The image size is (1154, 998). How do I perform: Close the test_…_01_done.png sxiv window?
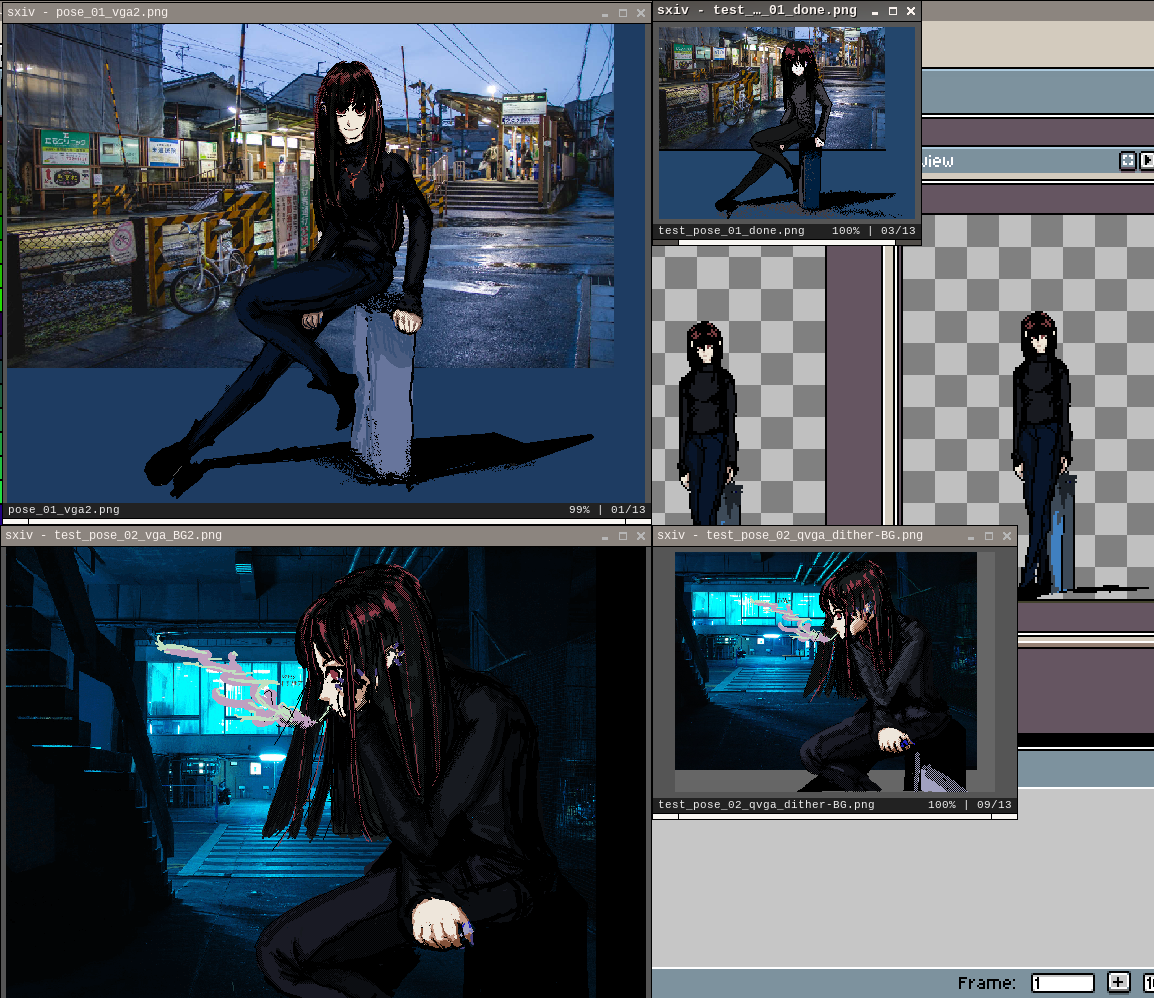(911, 10)
